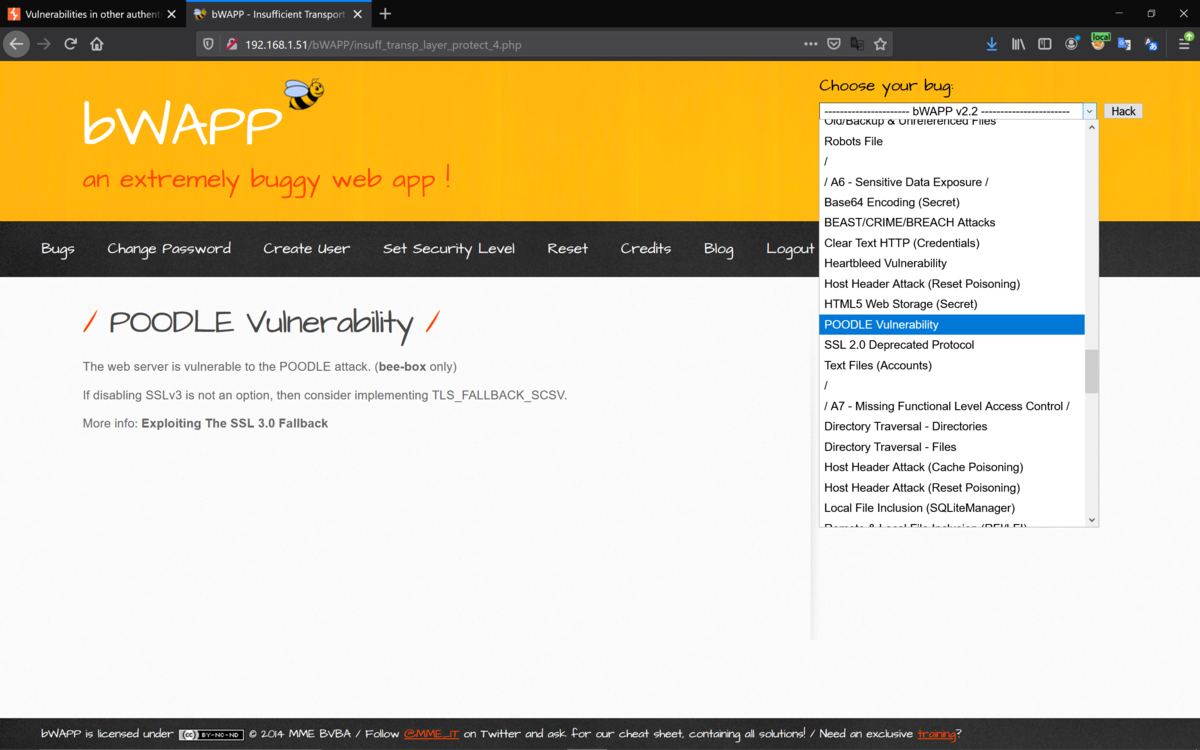1200x750 pixels.
Task: Click Logout in the navigation bar
Action: (x=790, y=249)
